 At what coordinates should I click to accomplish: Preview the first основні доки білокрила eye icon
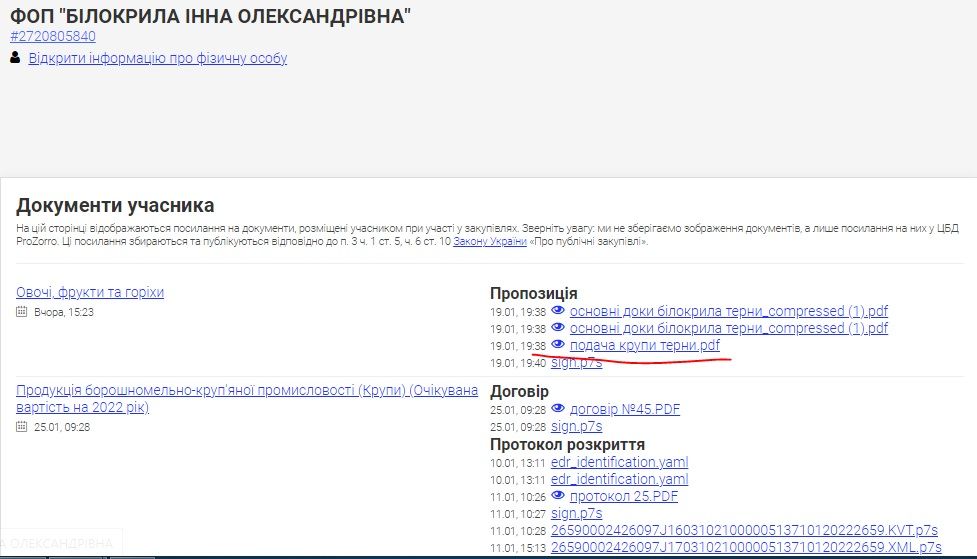[x=558, y=310]
